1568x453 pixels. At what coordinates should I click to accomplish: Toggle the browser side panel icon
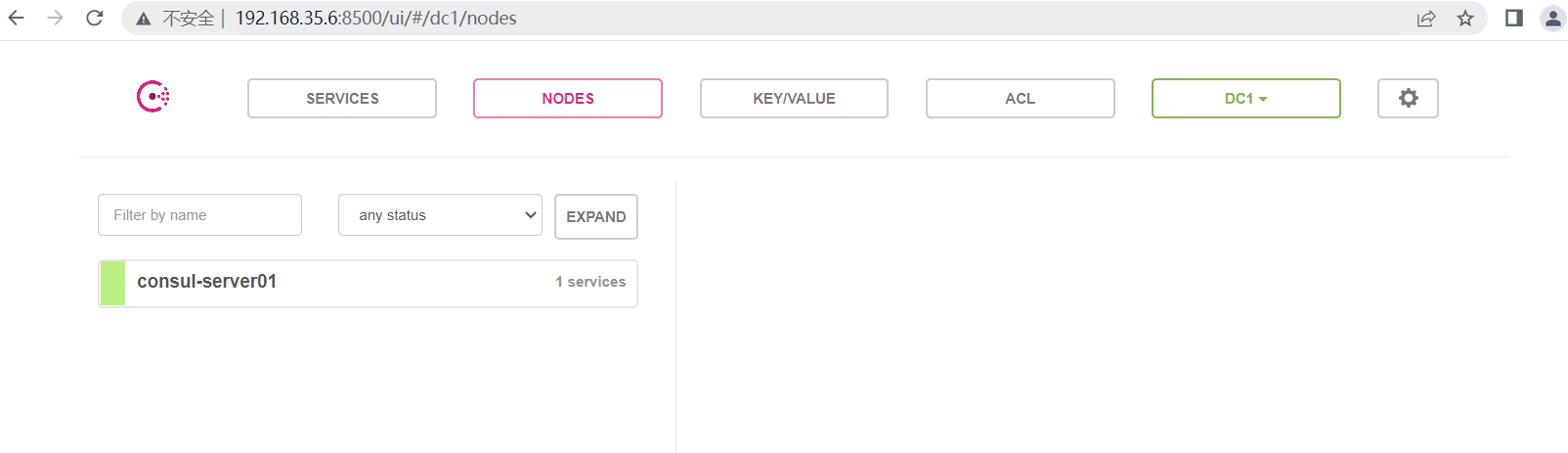(x=1514, y=18)
